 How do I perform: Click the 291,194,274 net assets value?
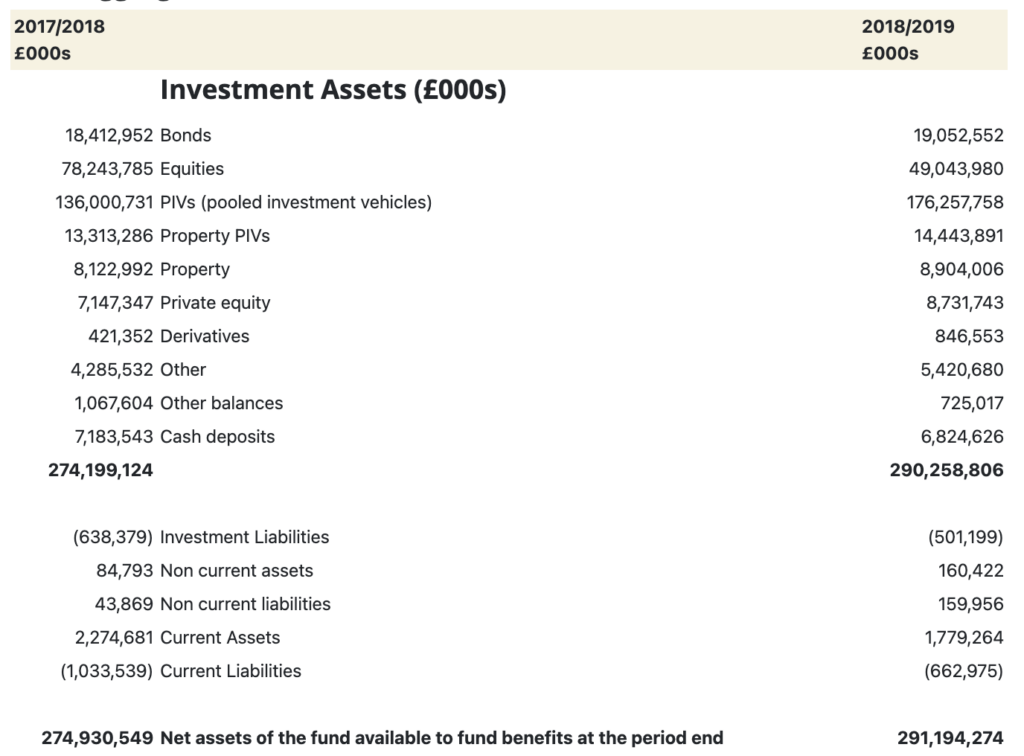[x=950, y=738]
